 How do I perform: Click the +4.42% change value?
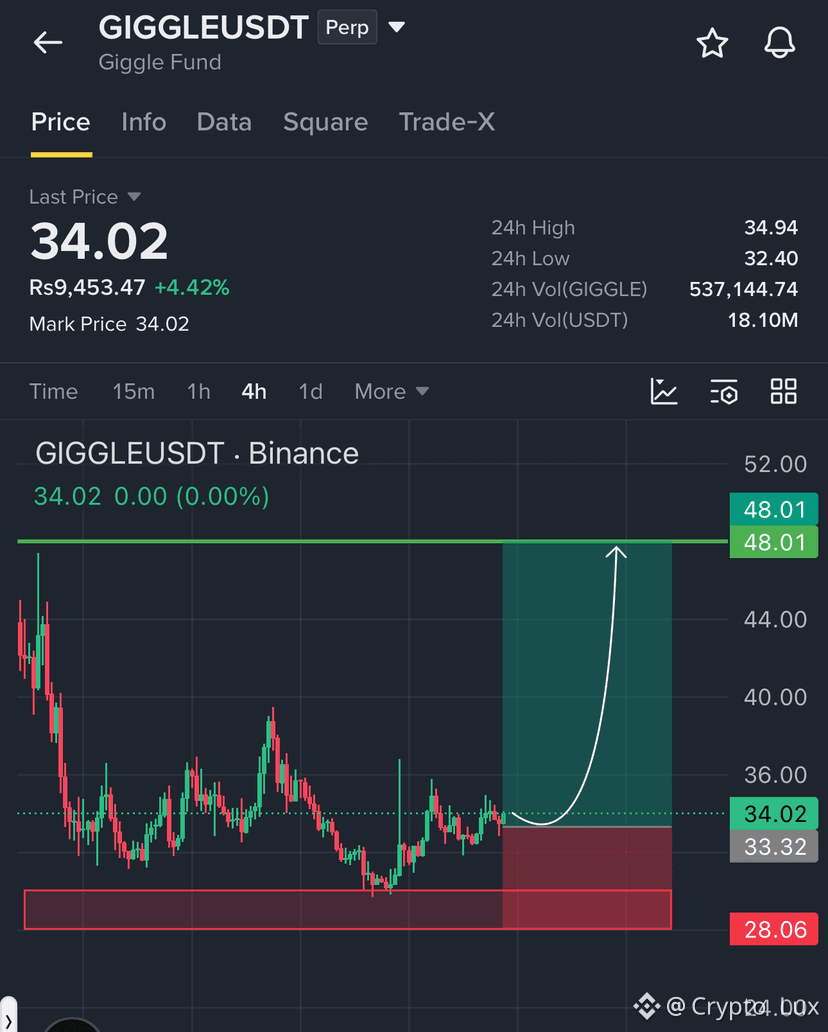click(x=192, y=288)
